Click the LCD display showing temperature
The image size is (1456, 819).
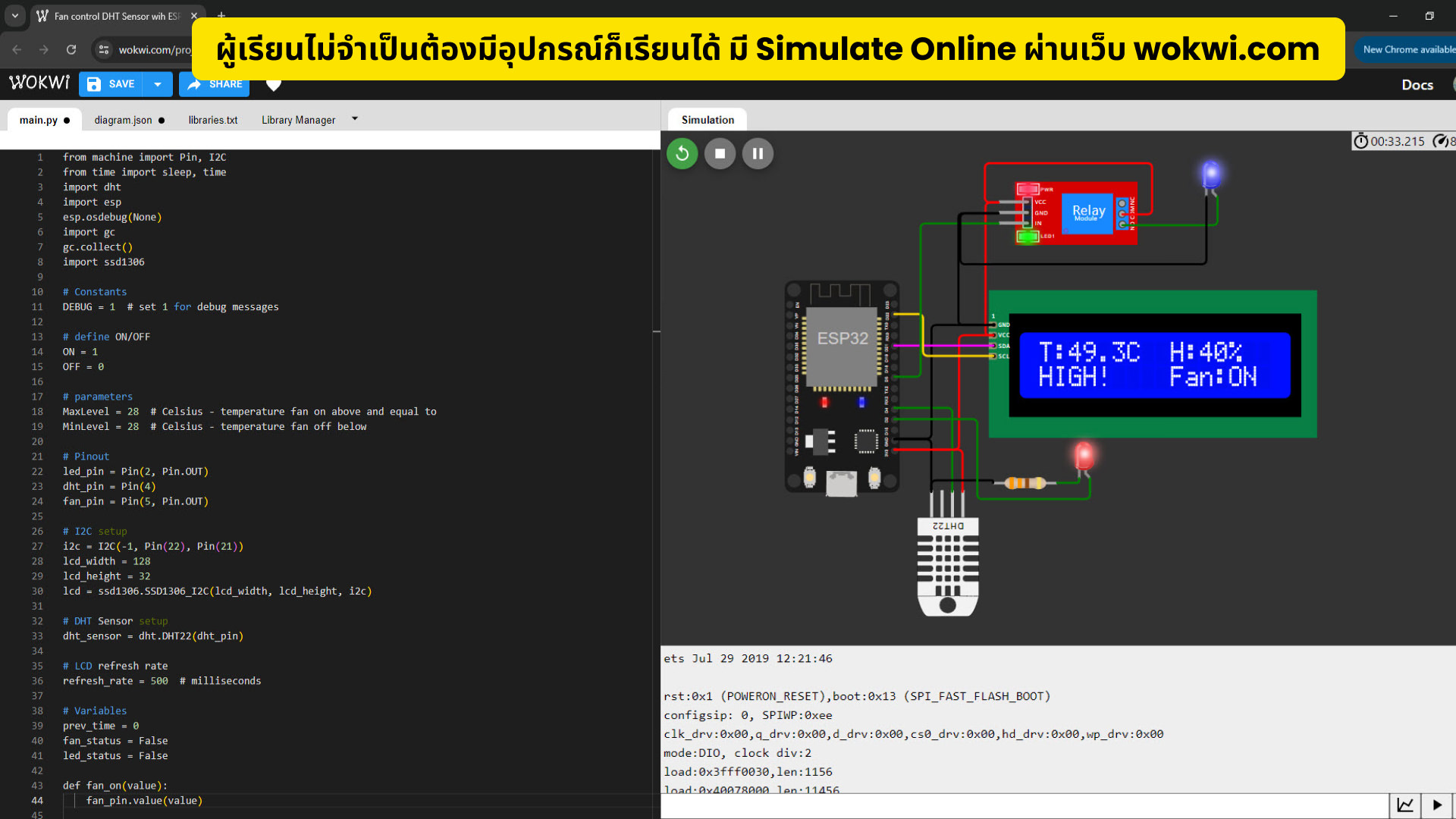tap(1153, 364)
